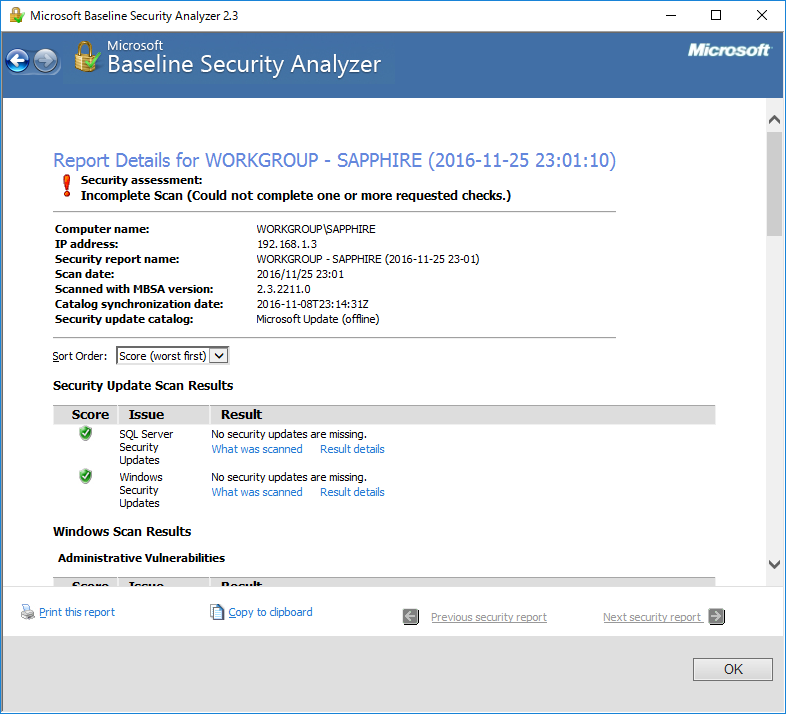
Task: Click the scrollbar down arrow
Action: [774, 565]
